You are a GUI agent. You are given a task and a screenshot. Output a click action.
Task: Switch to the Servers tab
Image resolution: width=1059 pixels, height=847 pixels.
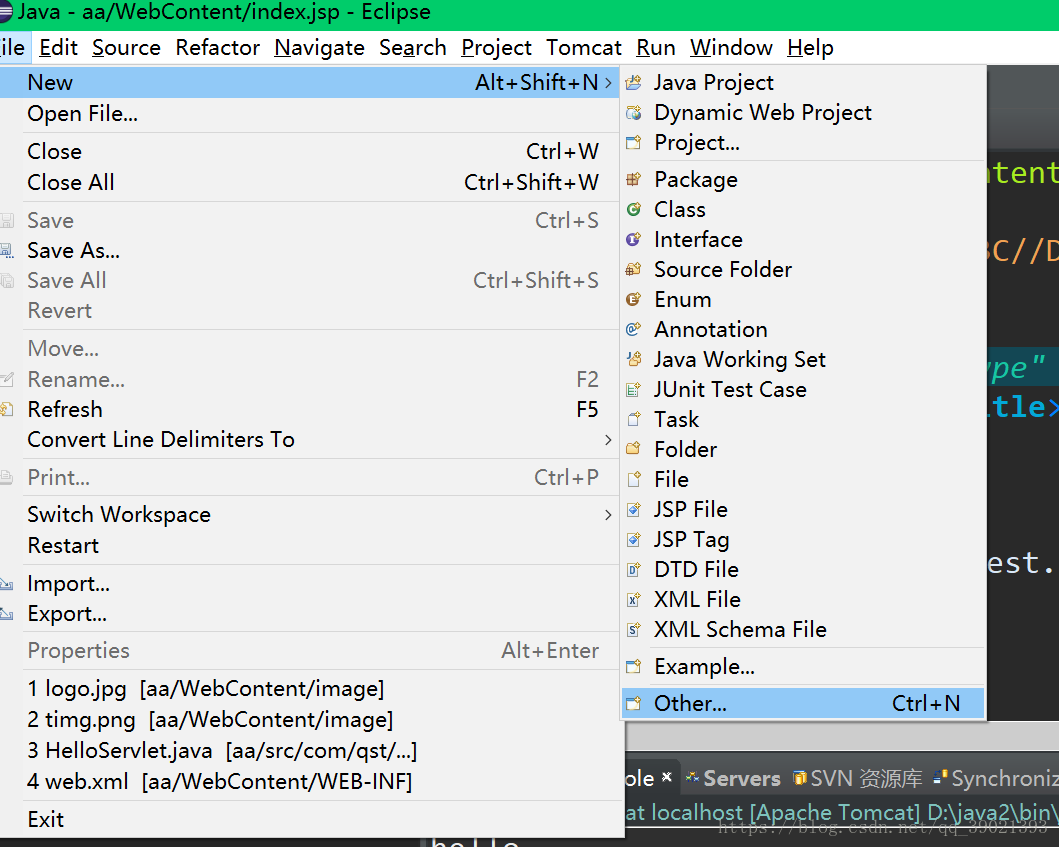point(740,778)
